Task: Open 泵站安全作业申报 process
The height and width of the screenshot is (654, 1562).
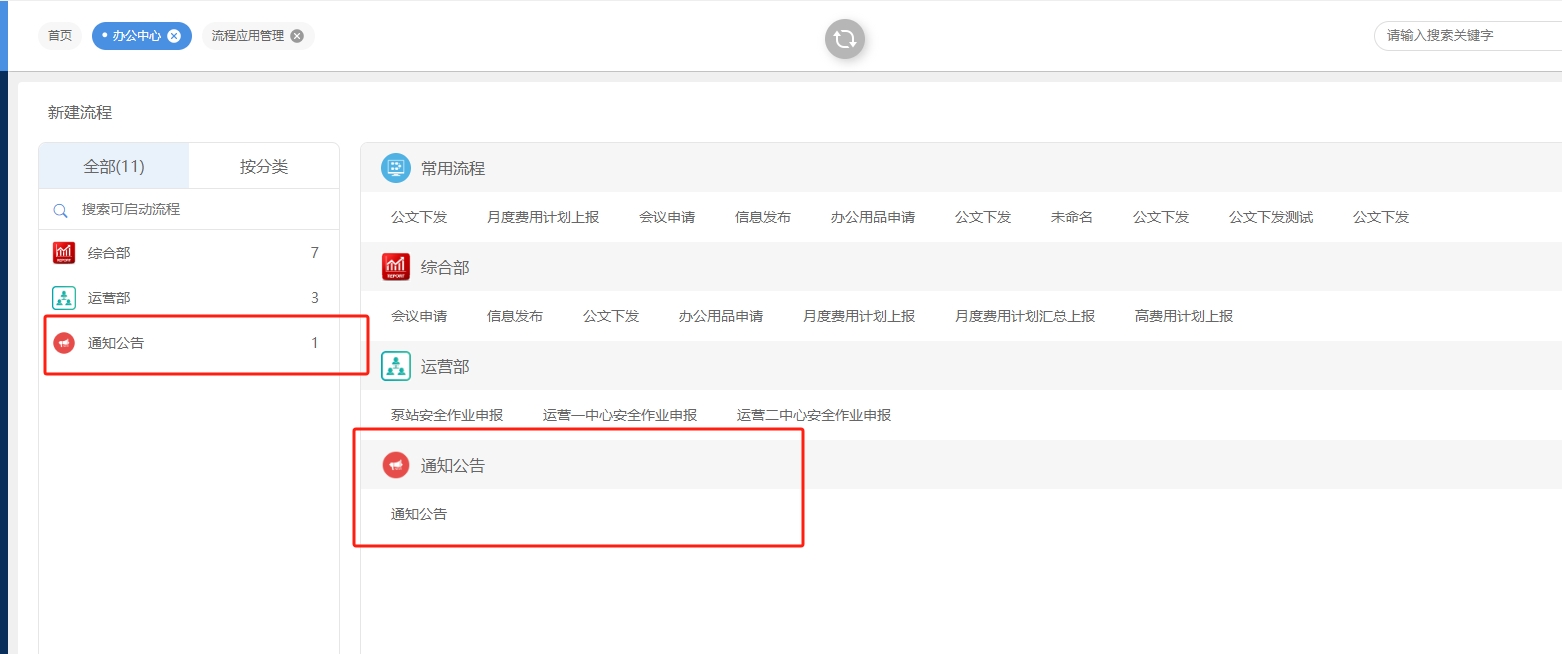Action: coord(447,415)
